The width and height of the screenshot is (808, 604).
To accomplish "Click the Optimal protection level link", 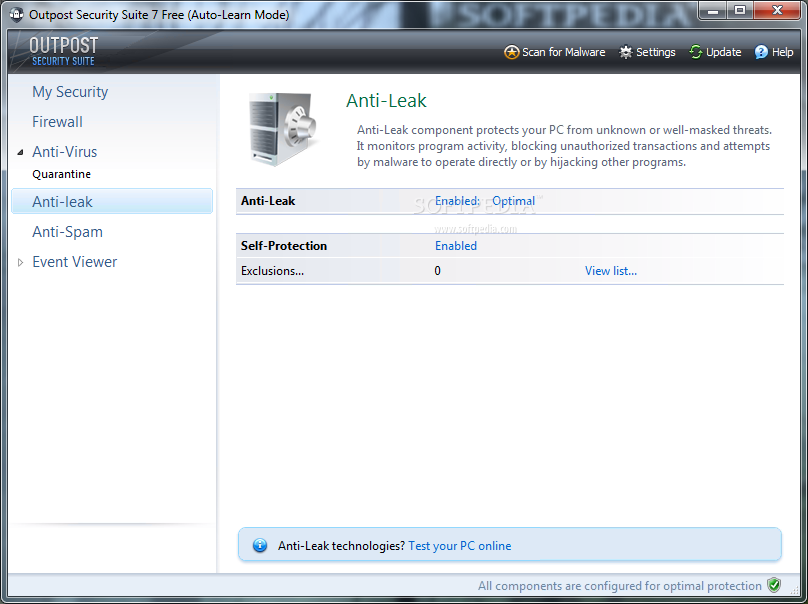I will [513, 201].
